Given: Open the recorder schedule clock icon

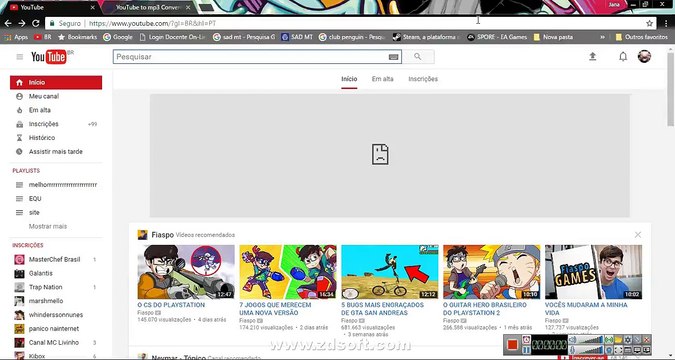Looking at the screenshot, I should coord(526,339).
